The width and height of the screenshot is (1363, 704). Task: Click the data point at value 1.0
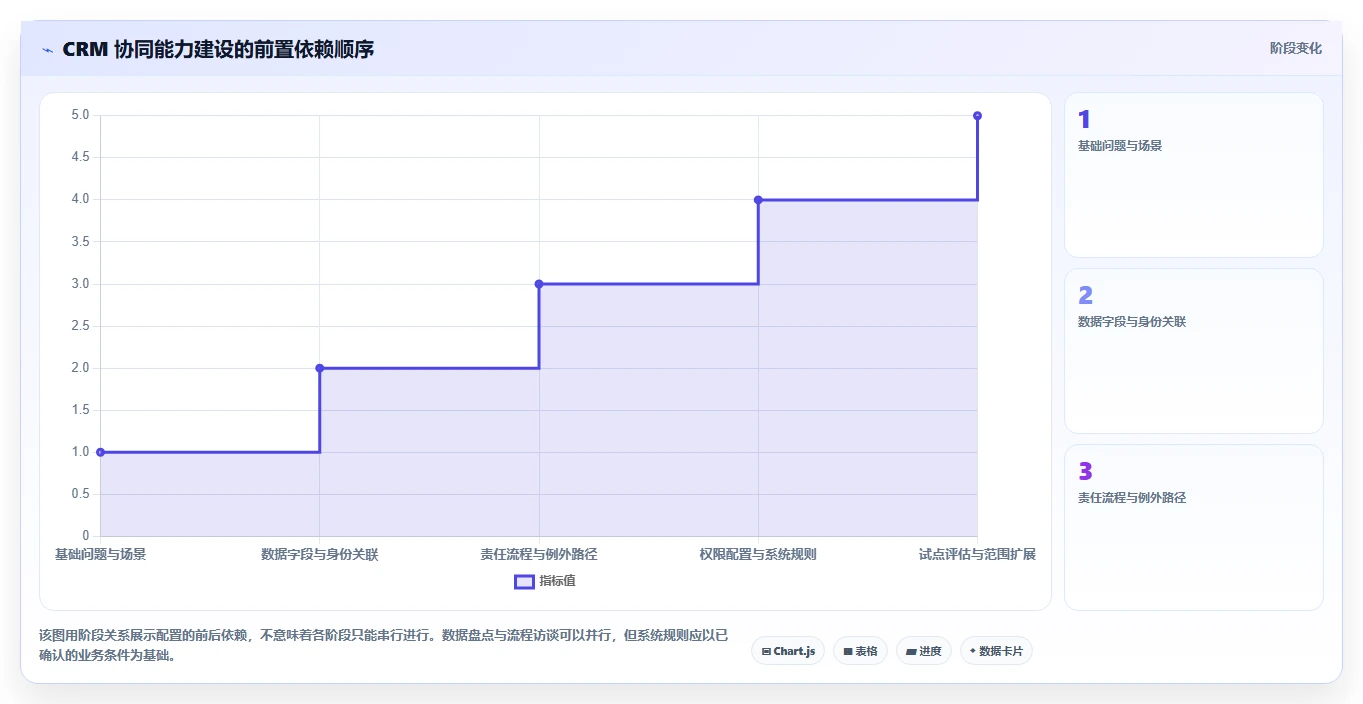[100, 452]
